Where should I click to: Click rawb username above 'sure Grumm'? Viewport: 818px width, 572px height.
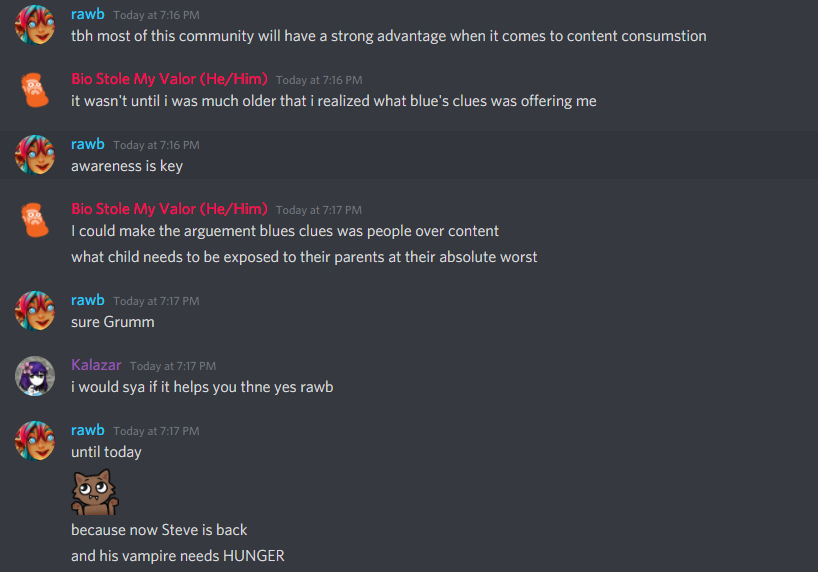point(88,300)
